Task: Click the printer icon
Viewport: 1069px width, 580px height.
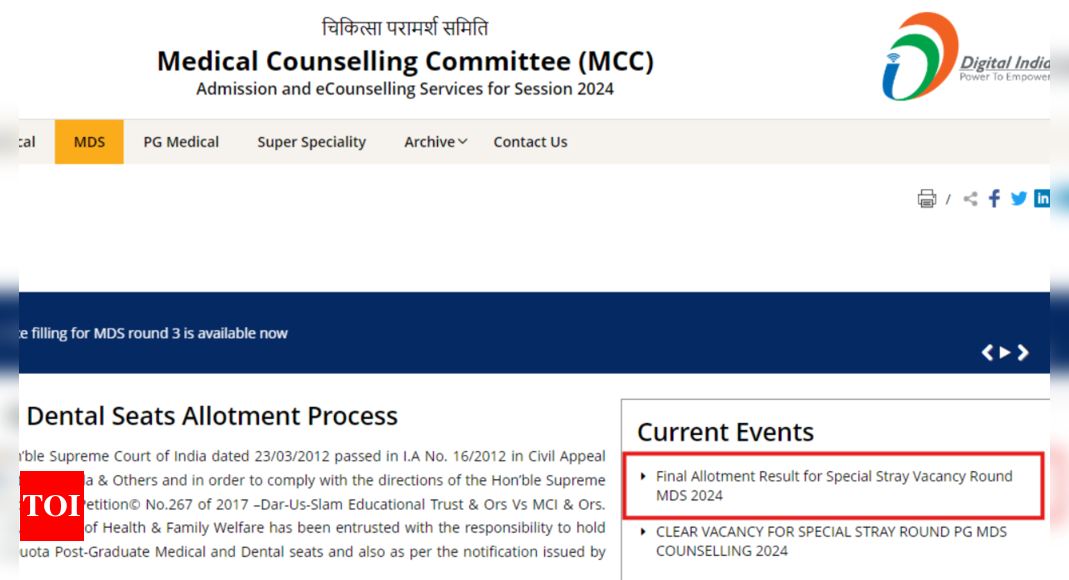Action: coord(927,198)
